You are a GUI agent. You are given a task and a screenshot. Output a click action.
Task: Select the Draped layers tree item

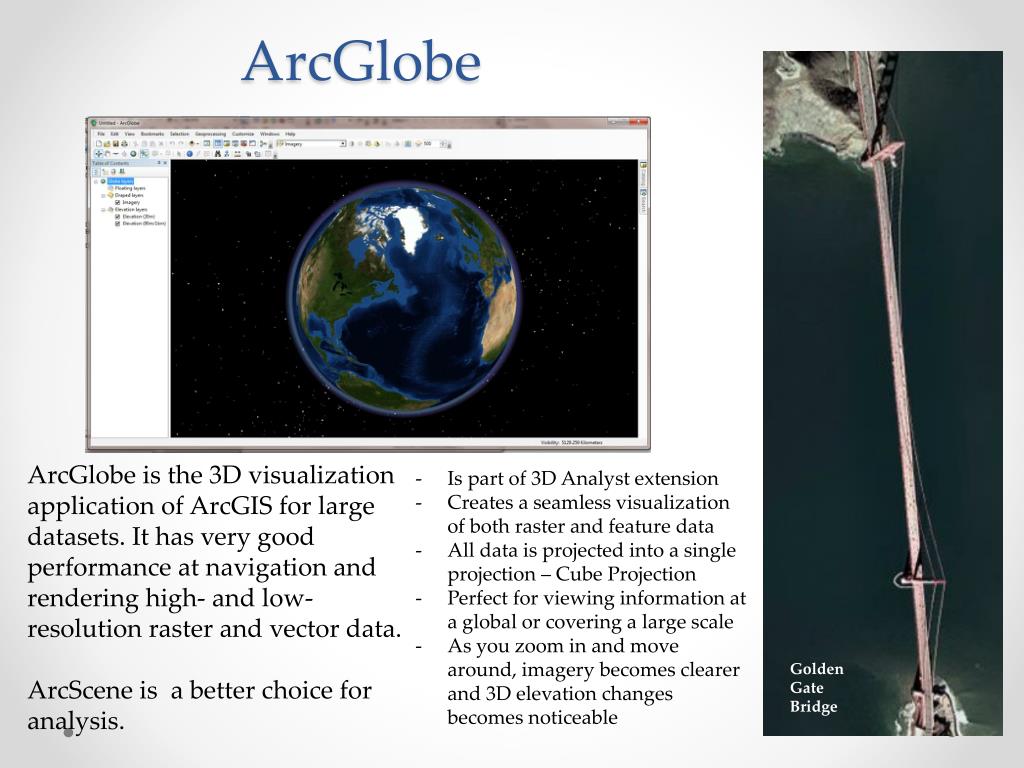129,195
